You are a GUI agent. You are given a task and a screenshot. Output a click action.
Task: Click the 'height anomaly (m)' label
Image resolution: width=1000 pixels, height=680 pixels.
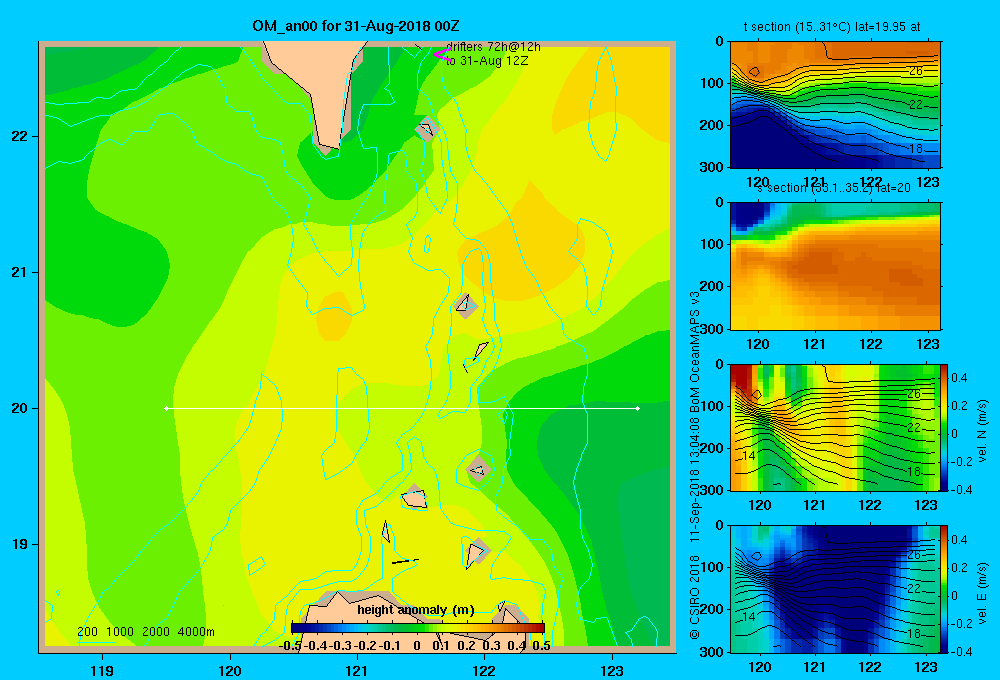[x=416, y=610]
